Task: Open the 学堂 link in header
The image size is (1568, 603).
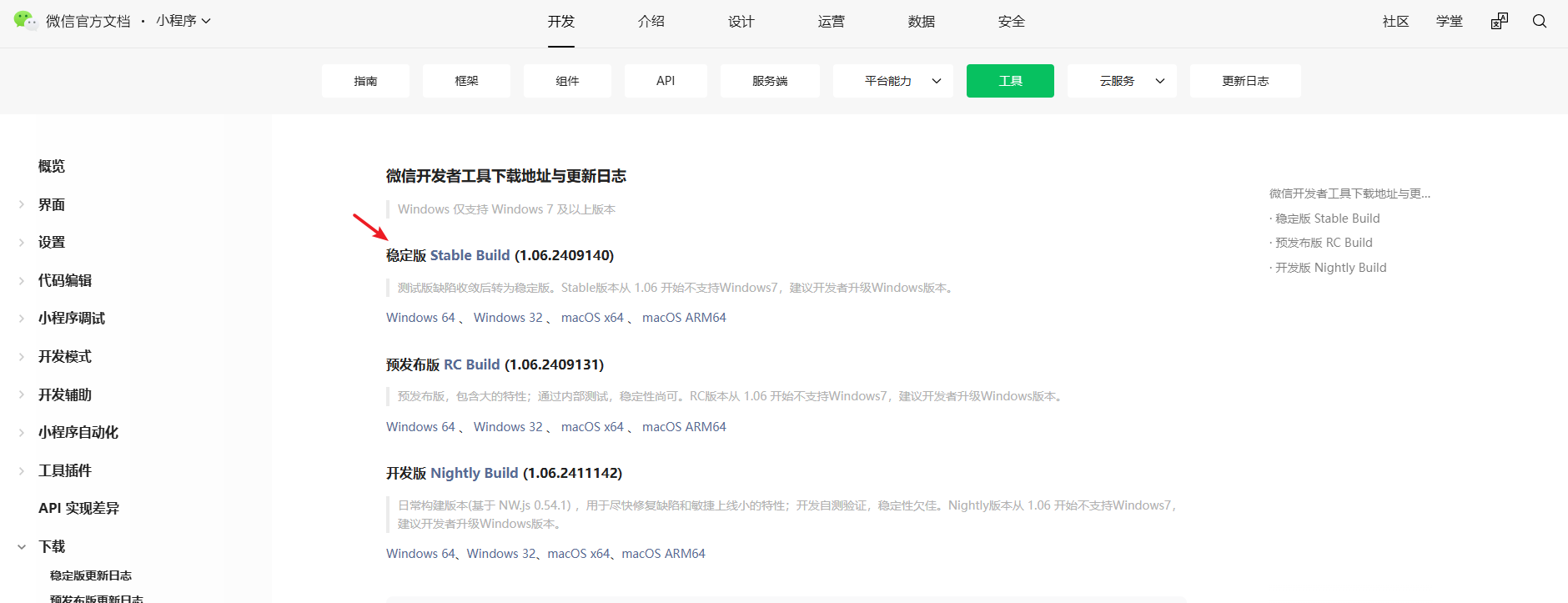Action: pyautogui.click(x=1450, y=22)
